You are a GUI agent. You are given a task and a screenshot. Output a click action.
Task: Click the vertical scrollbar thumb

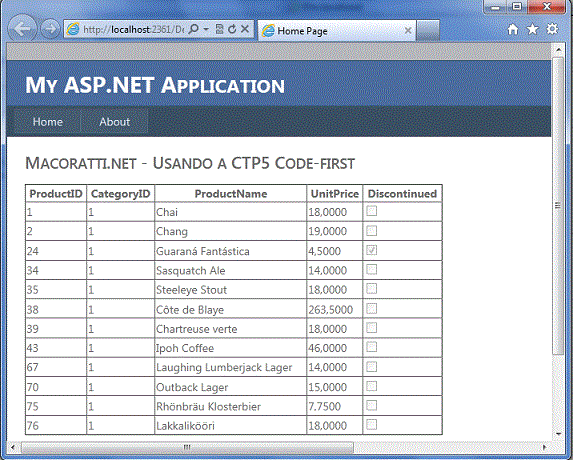point(558,205)
